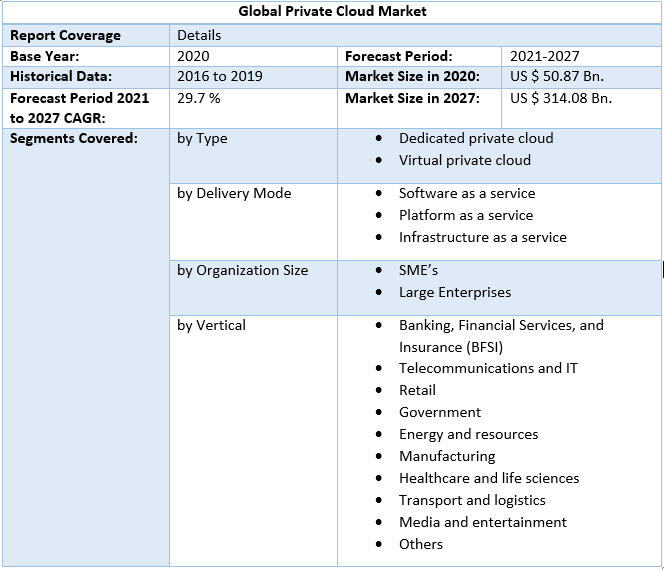Select the by Vertical segment cell
664x570 pixels.
211,325
